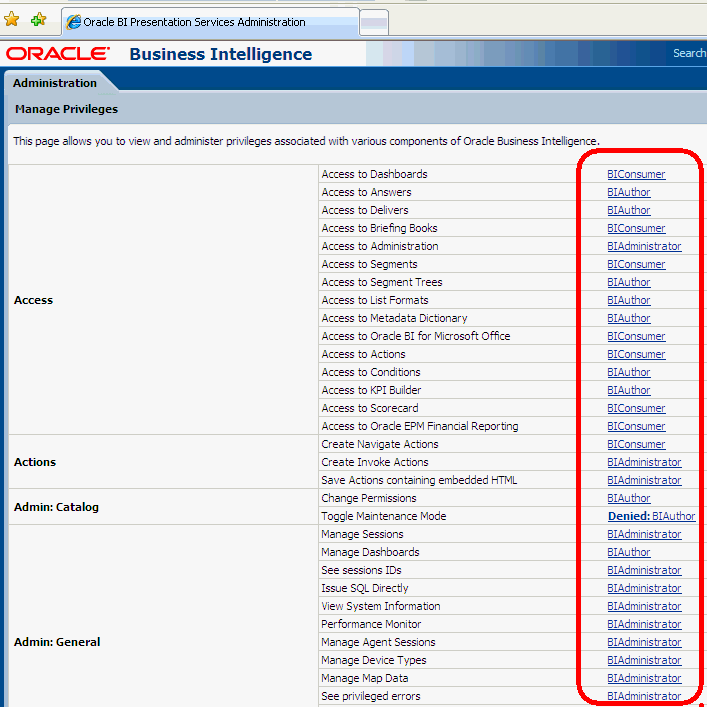This screenshot has height=707, width=707.
Task: Open BIAuthor link for Access to Answers
Action: tap(629, 192)
